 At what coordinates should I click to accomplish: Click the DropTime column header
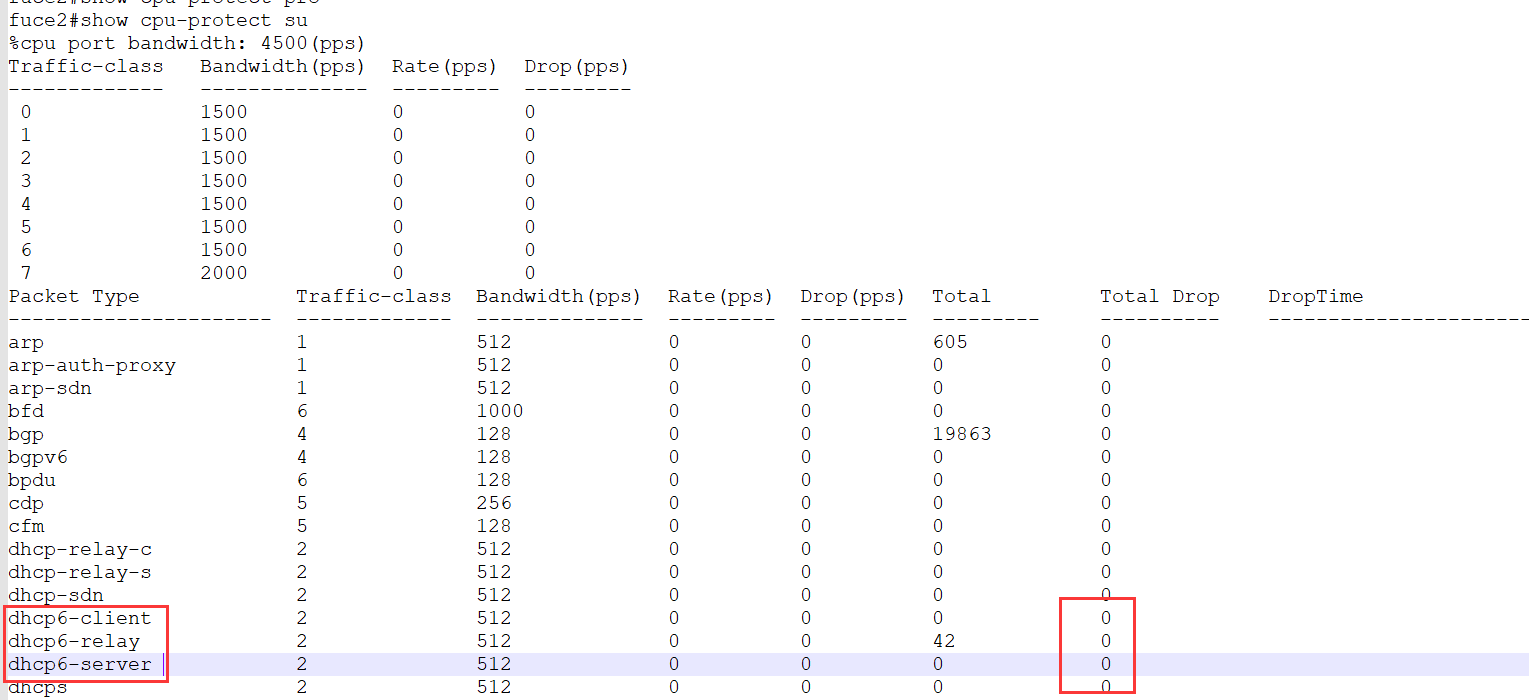click(x=1320, y=295)
